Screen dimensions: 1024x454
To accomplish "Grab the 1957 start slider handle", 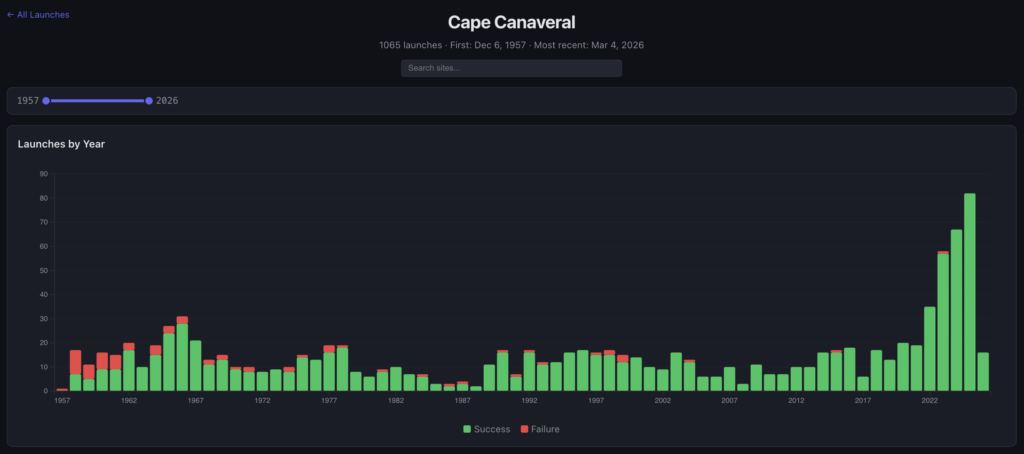I will click(x=46, y=101).
